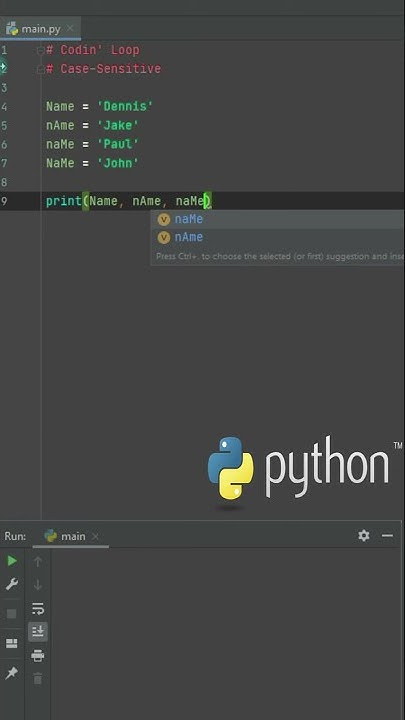Click the 'Jake' string on line 5
Screen dimensions: 405x720
pos(118,125)
